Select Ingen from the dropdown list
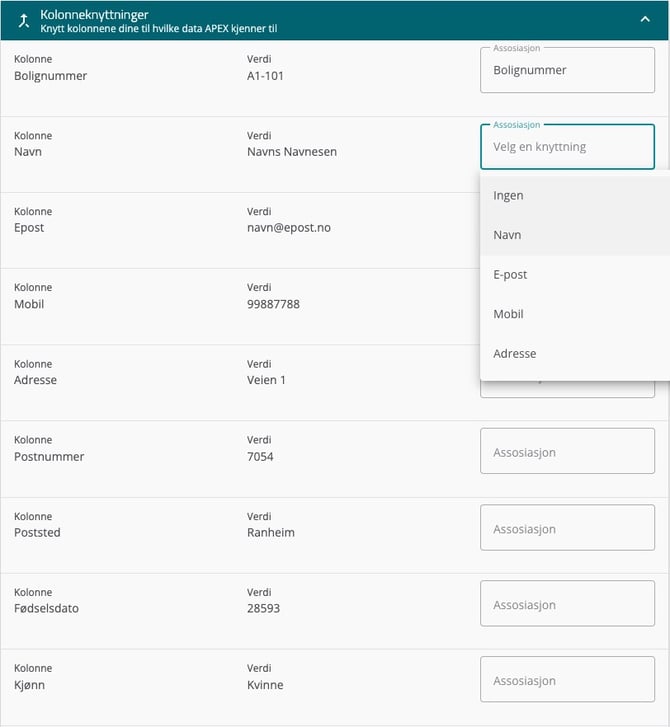The height and width of the screenshot is (727, 670). (575, 196)
